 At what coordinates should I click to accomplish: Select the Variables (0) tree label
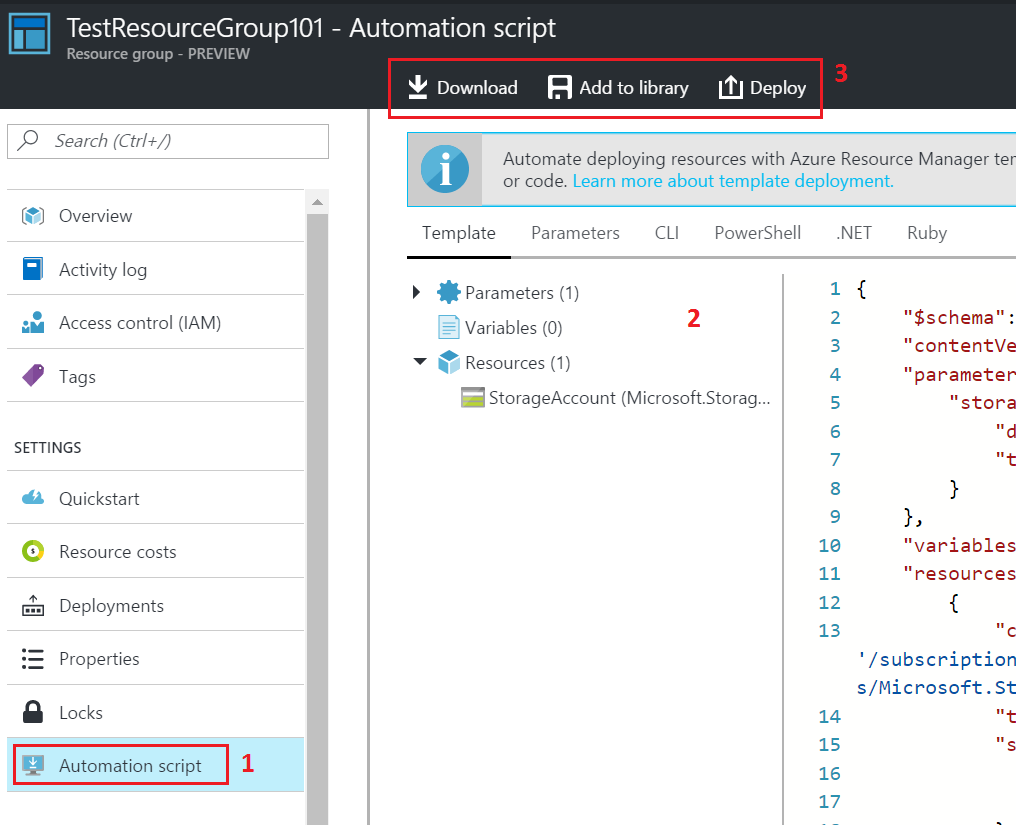tap(513, 328)
